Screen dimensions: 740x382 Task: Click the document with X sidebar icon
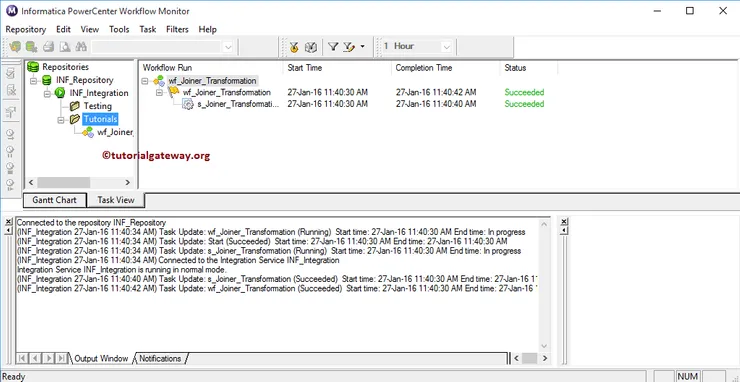(x=10, y=90)
